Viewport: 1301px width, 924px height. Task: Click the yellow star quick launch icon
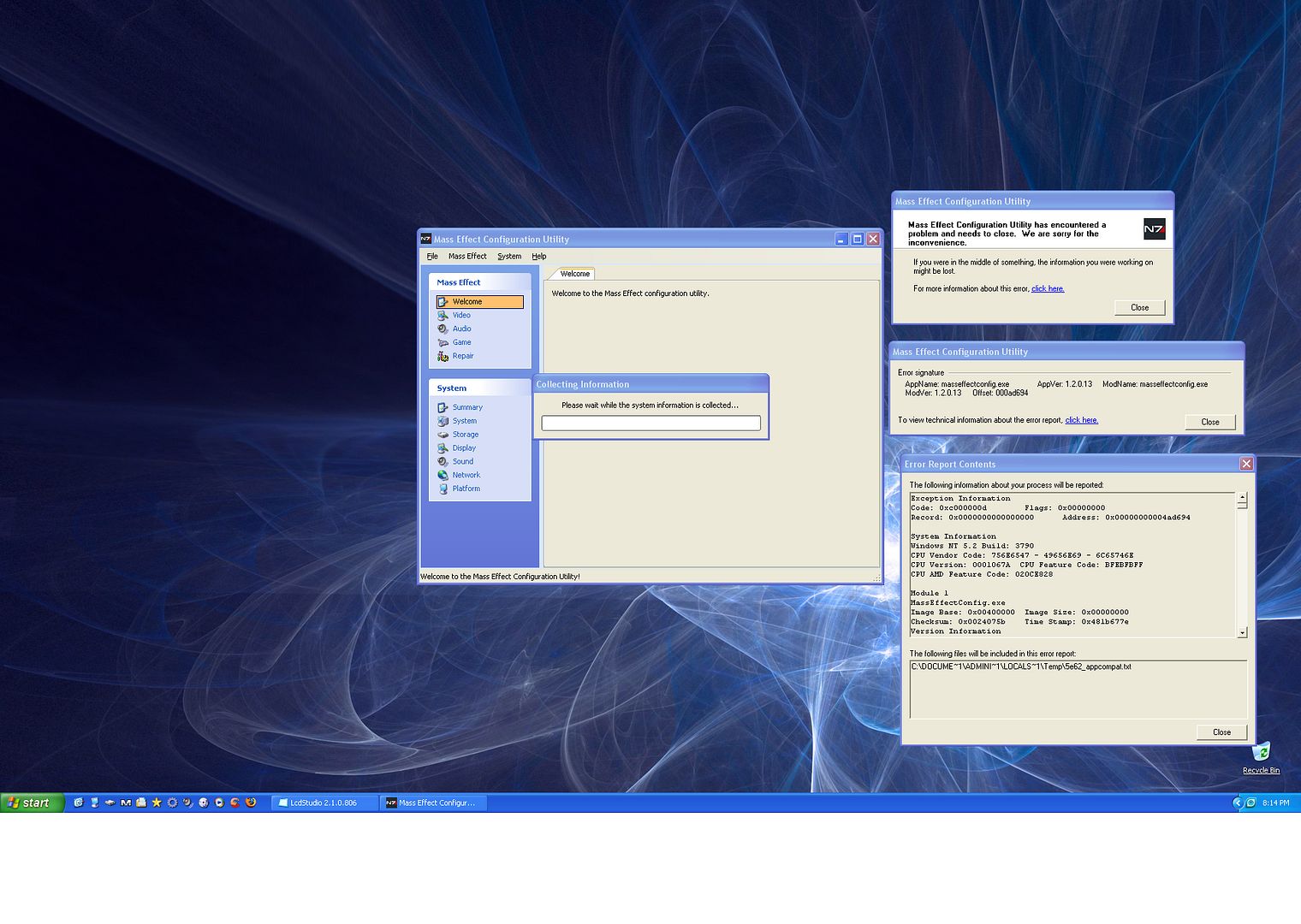point(157,803)
